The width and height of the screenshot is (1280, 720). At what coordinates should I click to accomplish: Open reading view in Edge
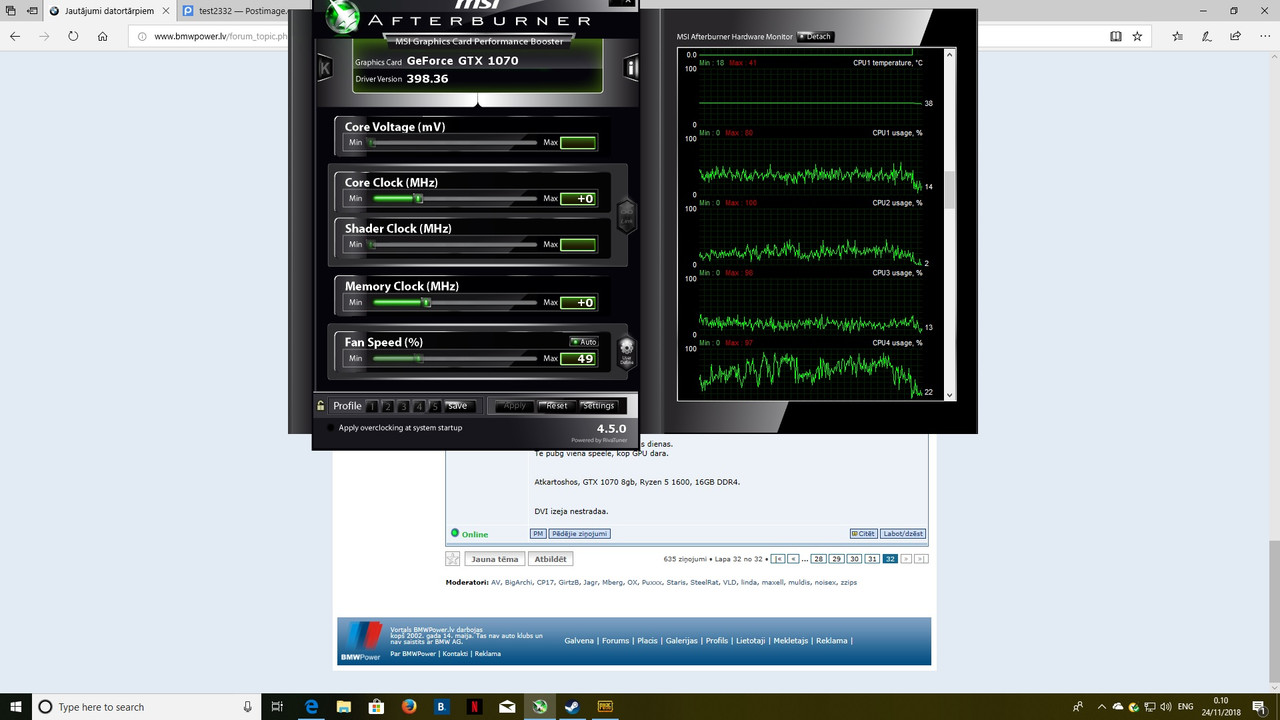[1116, 36]
